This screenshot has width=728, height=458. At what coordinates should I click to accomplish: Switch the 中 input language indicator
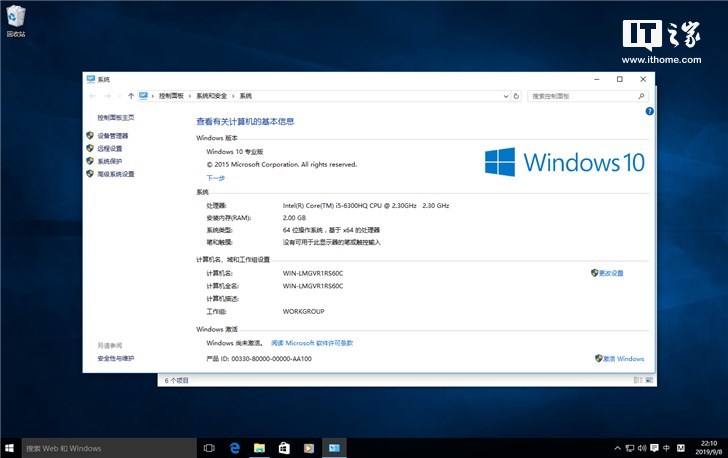coord(666,448)
